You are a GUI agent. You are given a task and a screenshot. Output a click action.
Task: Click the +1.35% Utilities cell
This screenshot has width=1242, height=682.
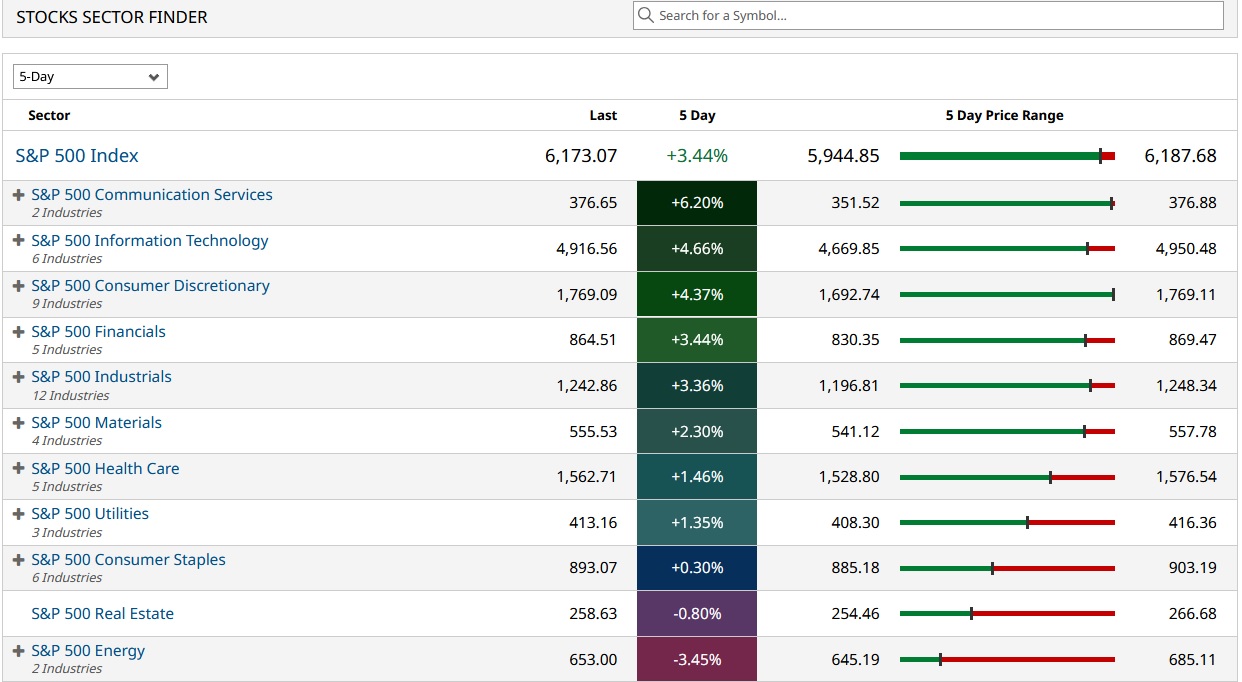[697, 522]
